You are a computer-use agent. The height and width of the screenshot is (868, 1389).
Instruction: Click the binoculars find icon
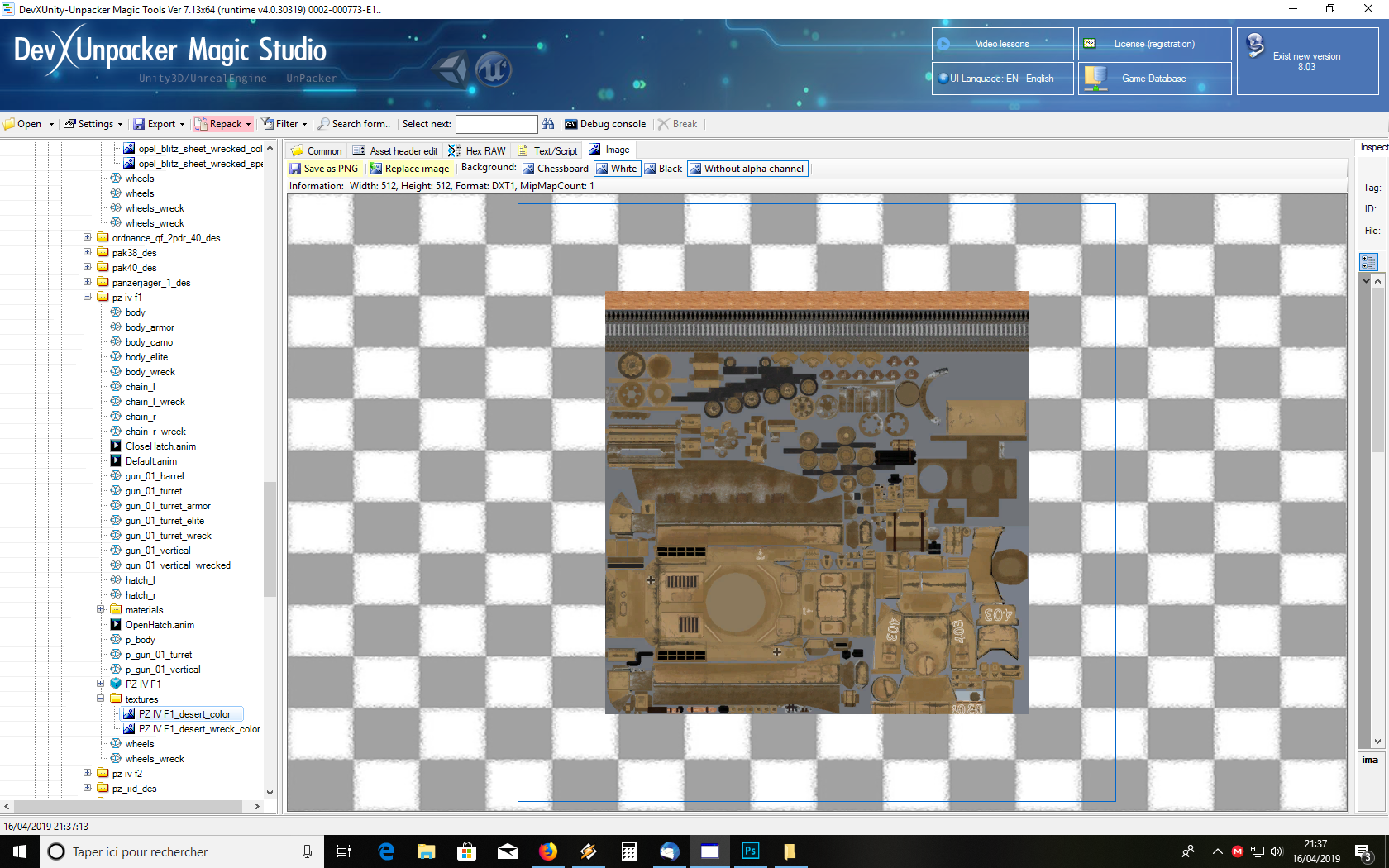pyautogui.click(x=548, y=124)
